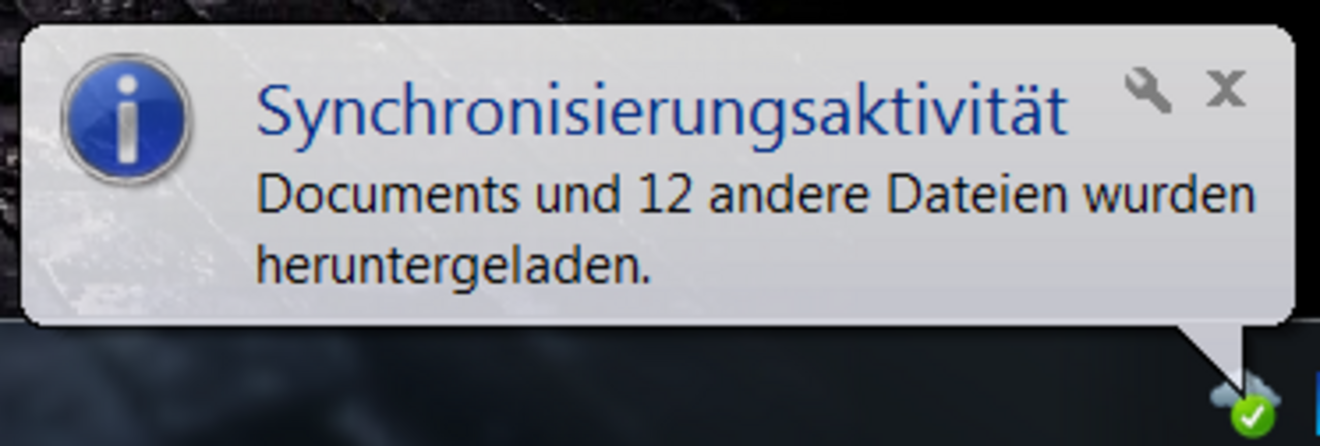Click the number 12 in the notification
Screen dimensions: 1320x446
pos(664,195)
